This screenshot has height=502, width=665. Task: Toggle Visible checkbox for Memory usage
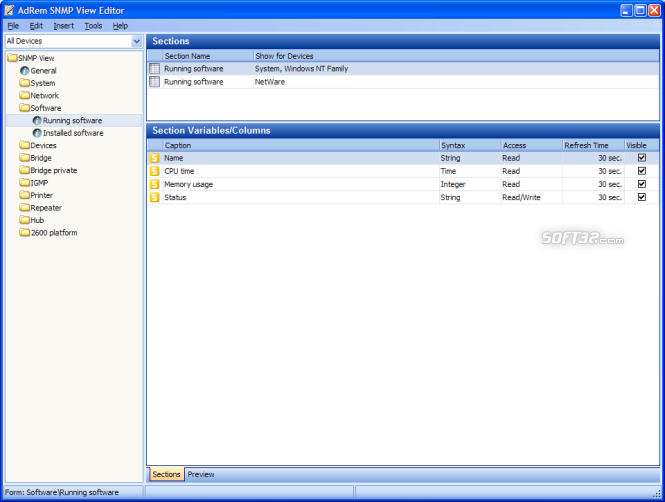[x=642, y=184]
